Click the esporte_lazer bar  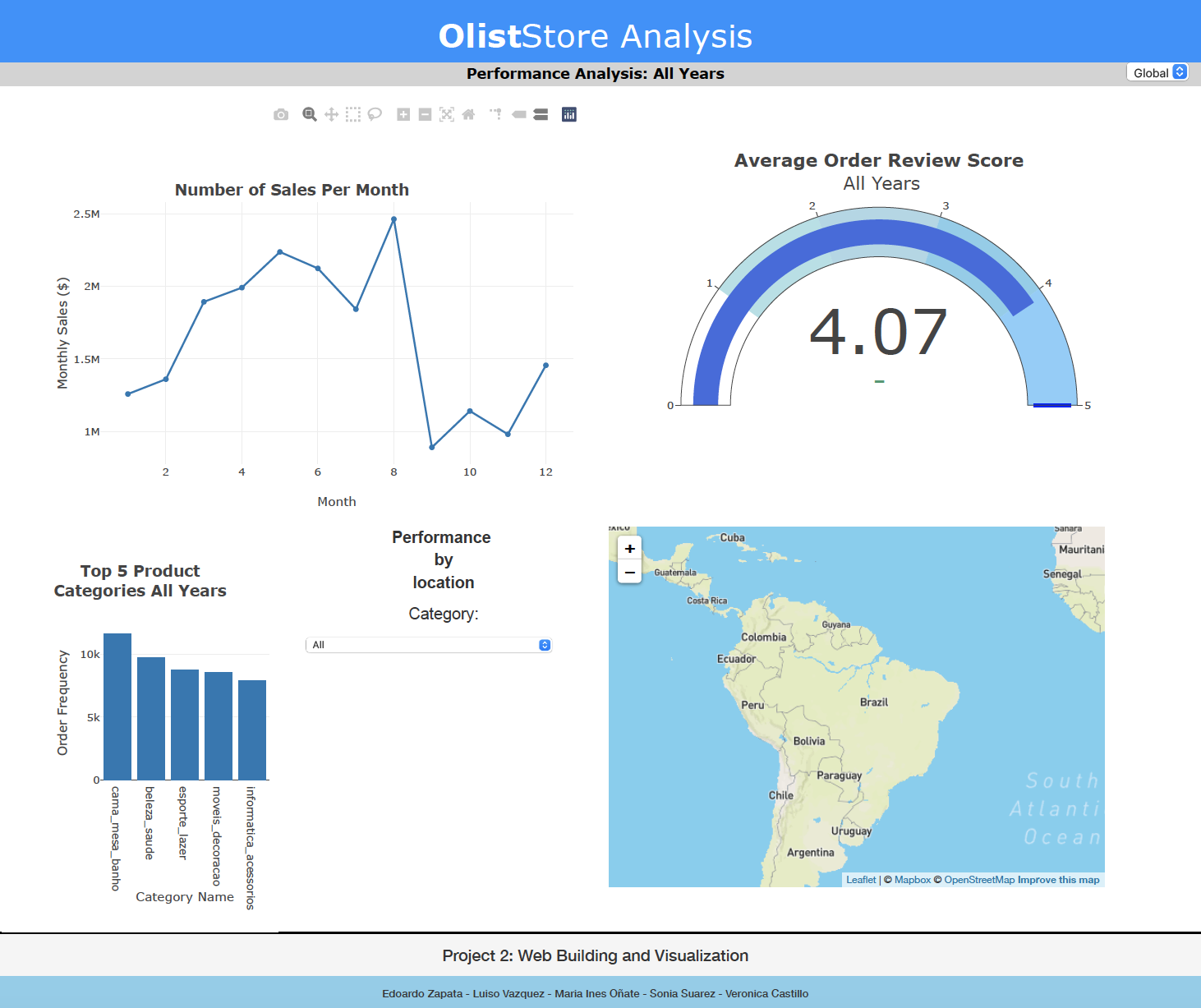pos(185,725)
